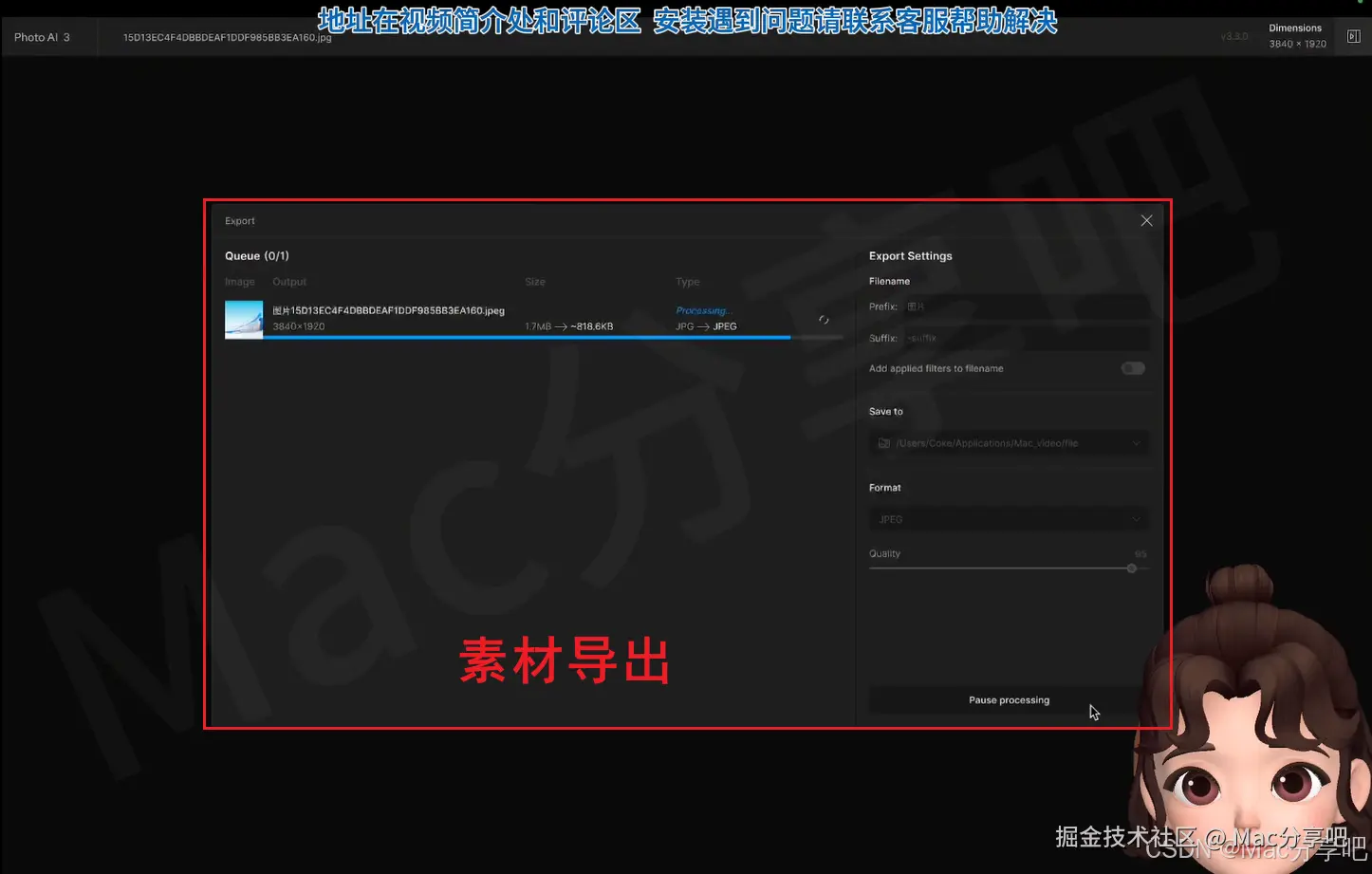Expand the Save to chevron arrow
Screen dimensions: 1372x874
pyautogui.click(x=1136, y=443)
